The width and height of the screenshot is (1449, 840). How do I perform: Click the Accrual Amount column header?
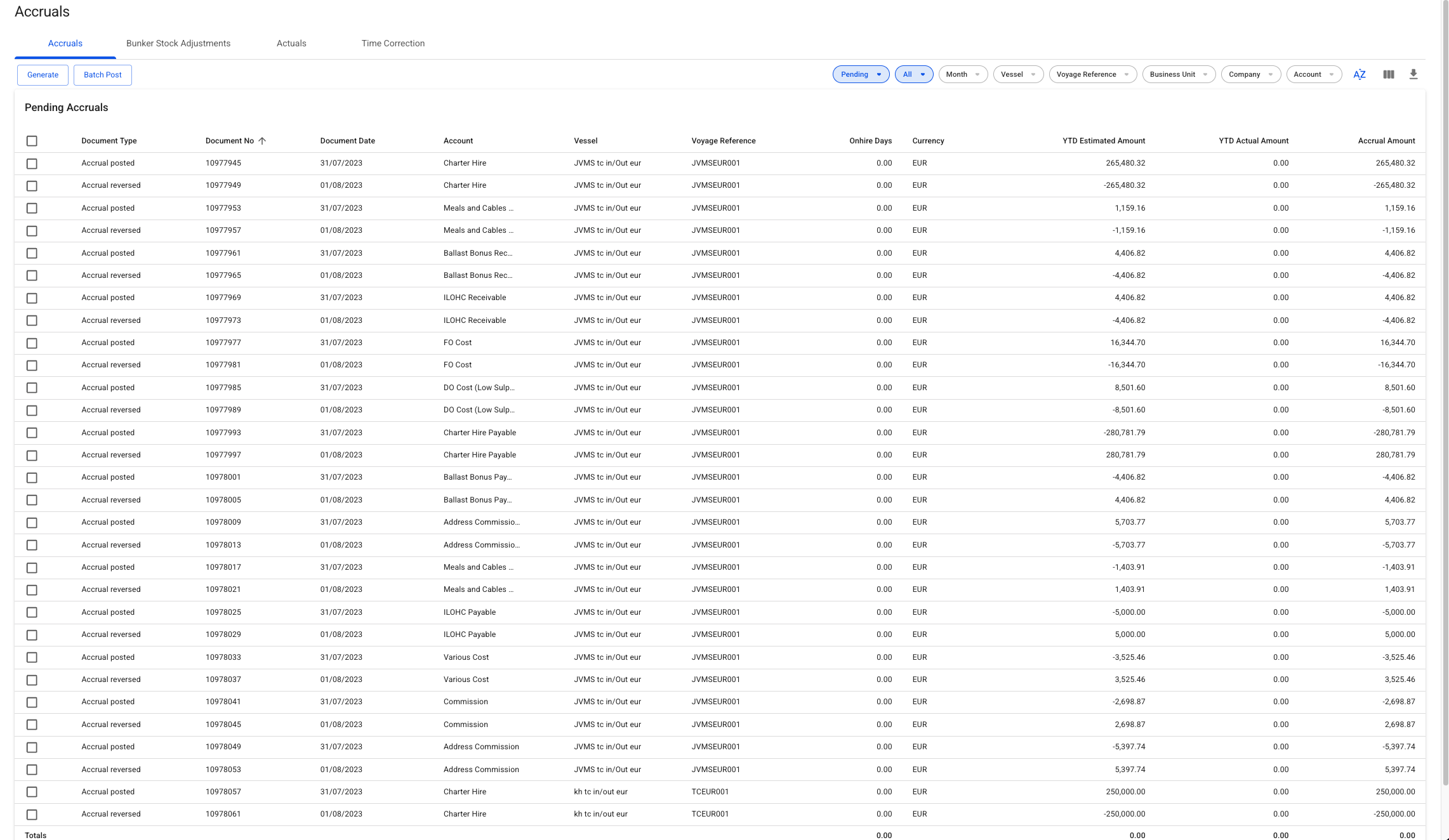click(1386, 141)
